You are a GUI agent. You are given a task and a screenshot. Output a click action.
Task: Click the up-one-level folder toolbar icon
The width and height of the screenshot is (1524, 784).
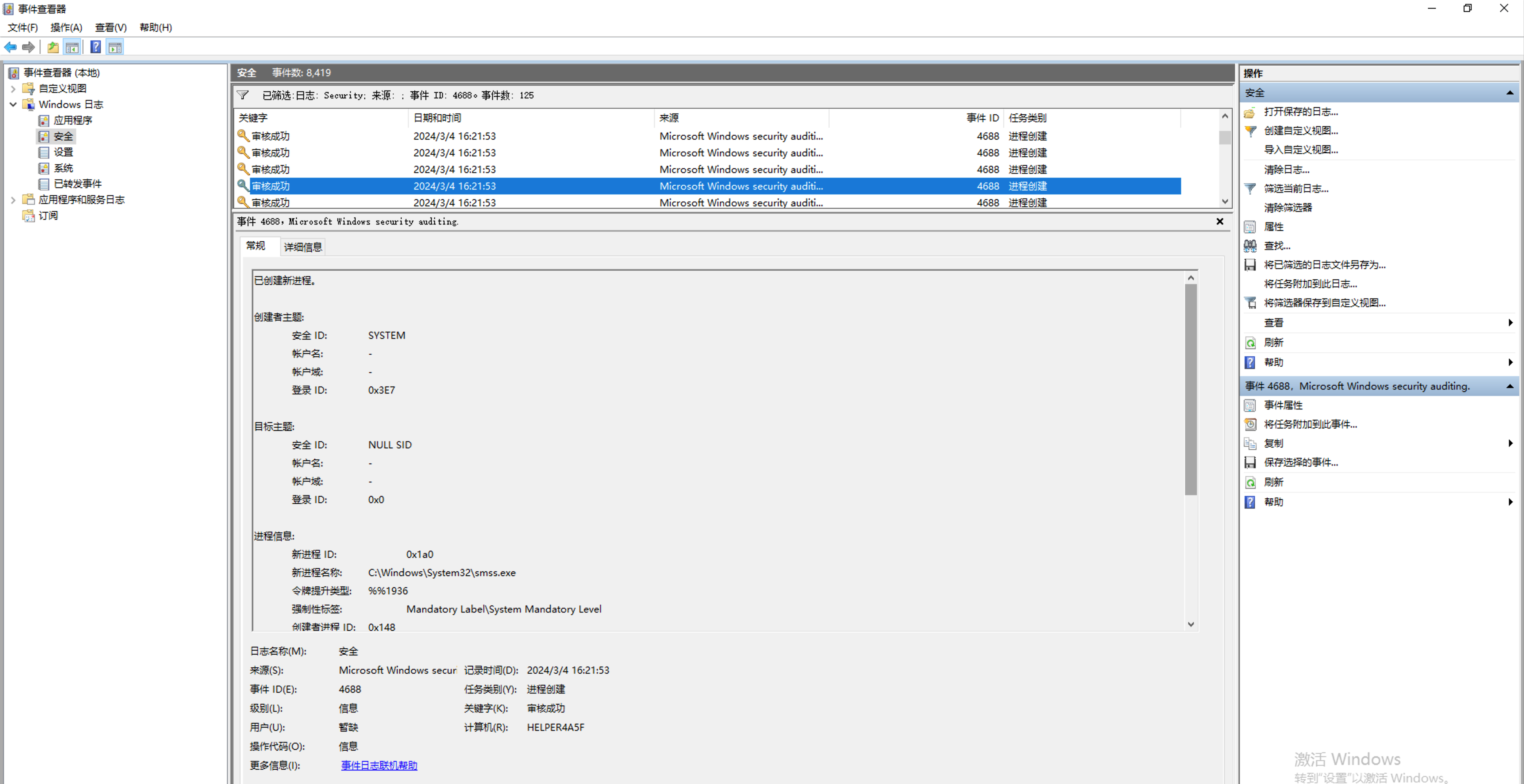tap(53, 47)
